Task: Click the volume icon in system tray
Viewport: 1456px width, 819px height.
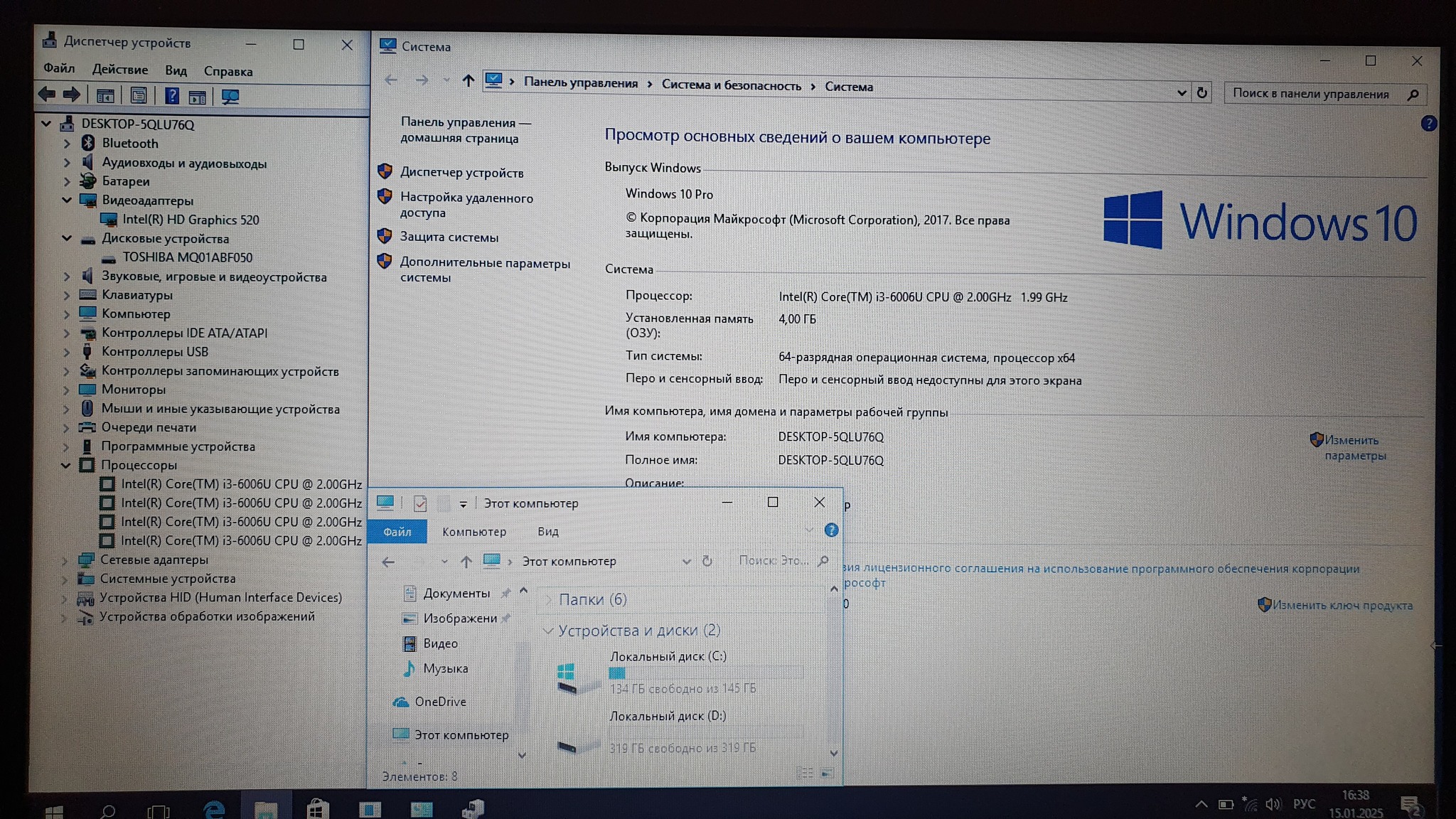Action: (x=1273, y=804)
